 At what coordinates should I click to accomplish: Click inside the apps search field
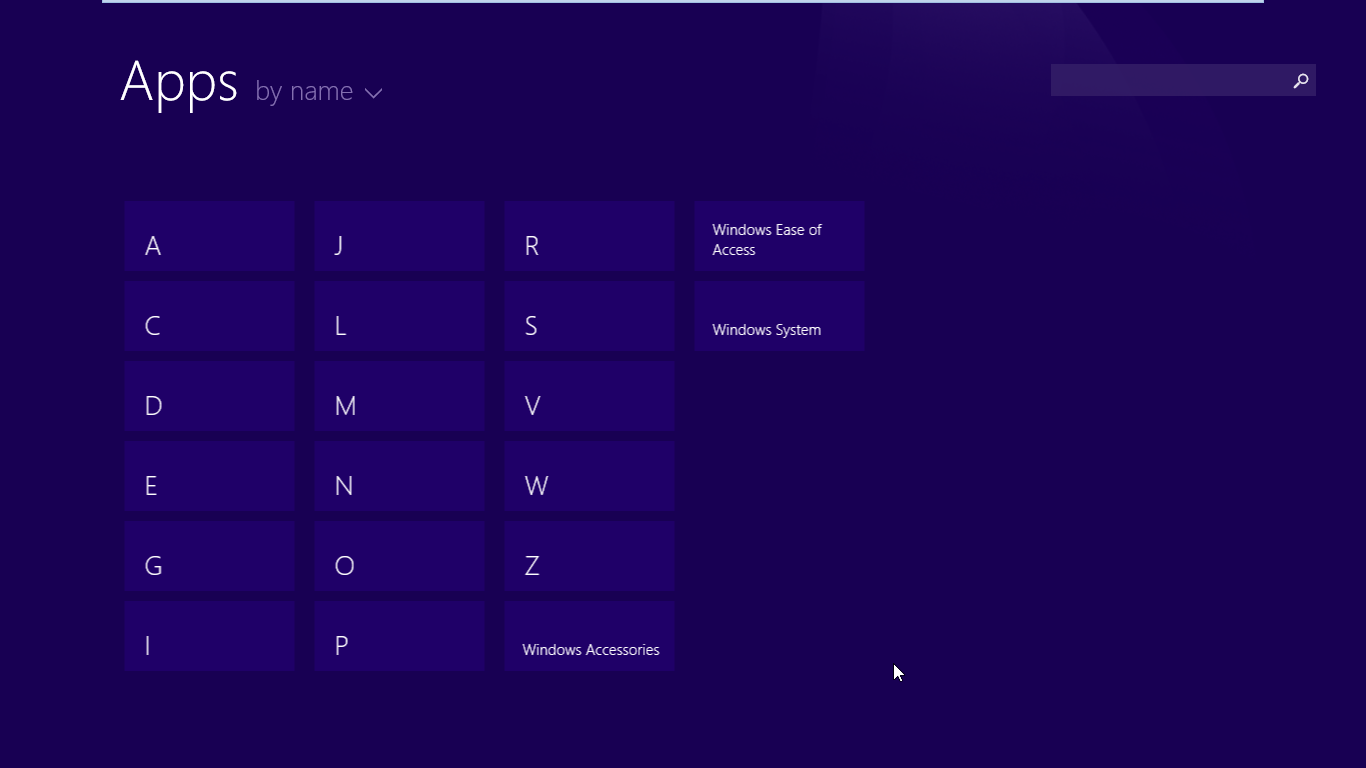coord(1168,81)
